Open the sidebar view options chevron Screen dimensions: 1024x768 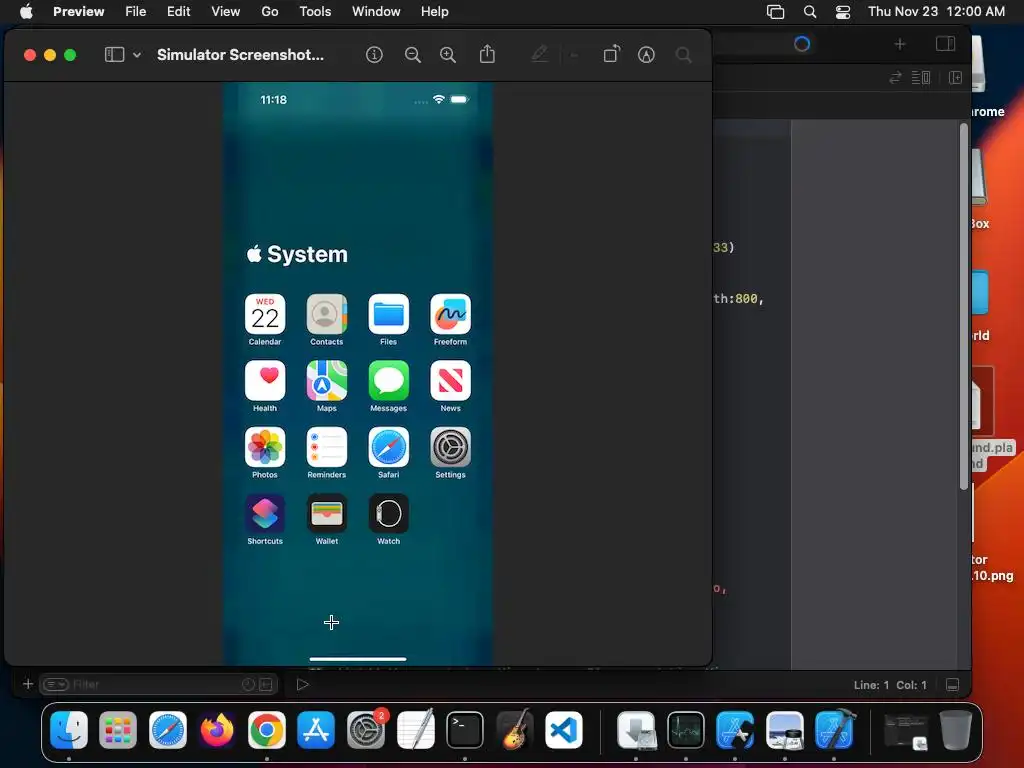tap(137, 55)
